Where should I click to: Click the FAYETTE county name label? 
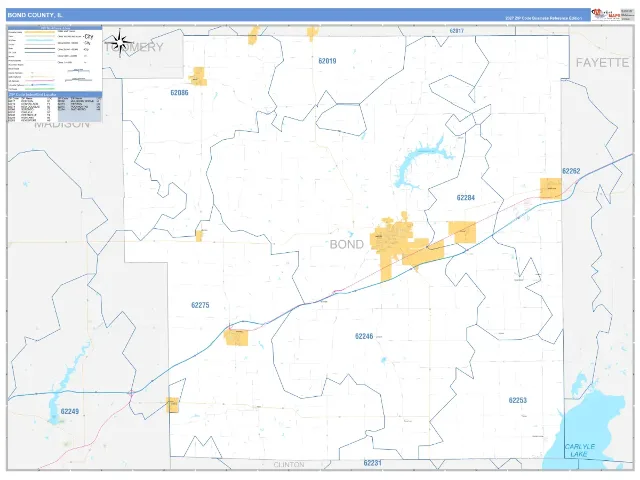pos(602,63)
